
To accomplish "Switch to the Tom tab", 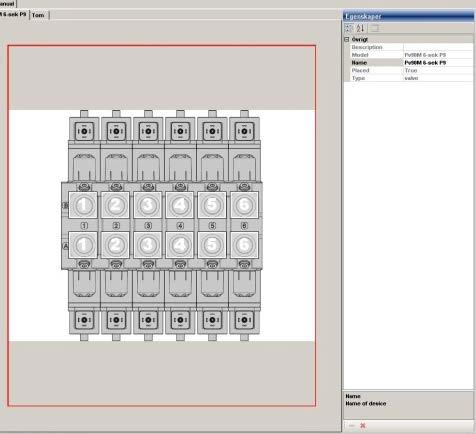I will coord(39,15).
